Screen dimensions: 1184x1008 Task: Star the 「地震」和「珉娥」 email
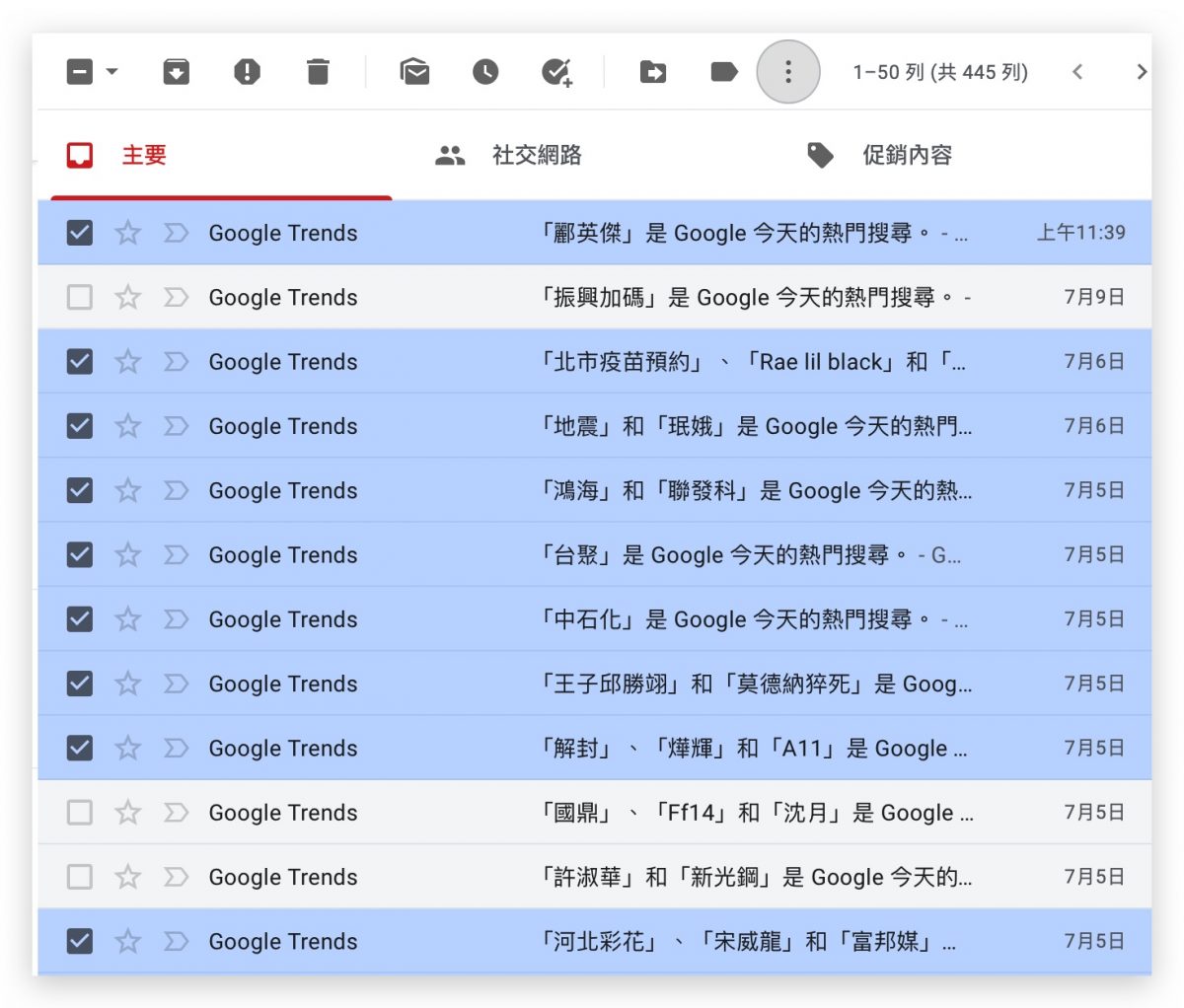pos(128,426)
